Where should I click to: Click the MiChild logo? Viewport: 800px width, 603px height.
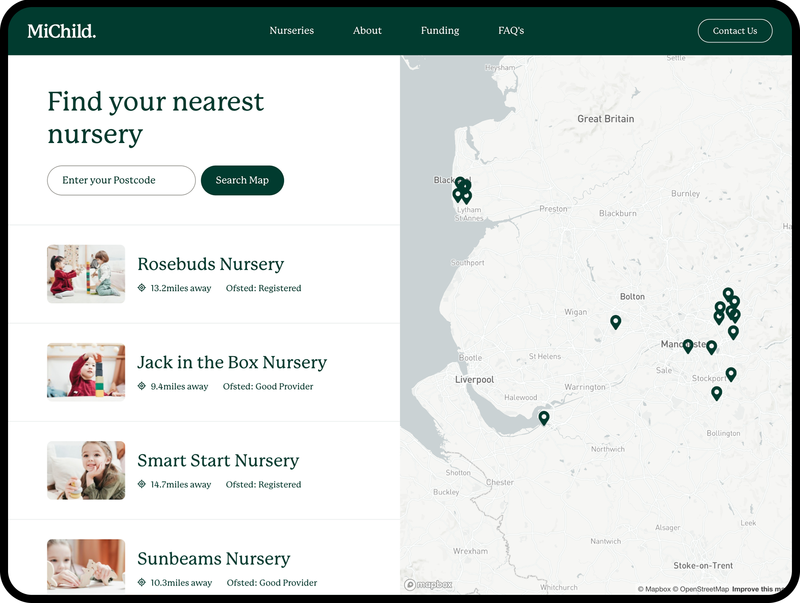point(61,31)
